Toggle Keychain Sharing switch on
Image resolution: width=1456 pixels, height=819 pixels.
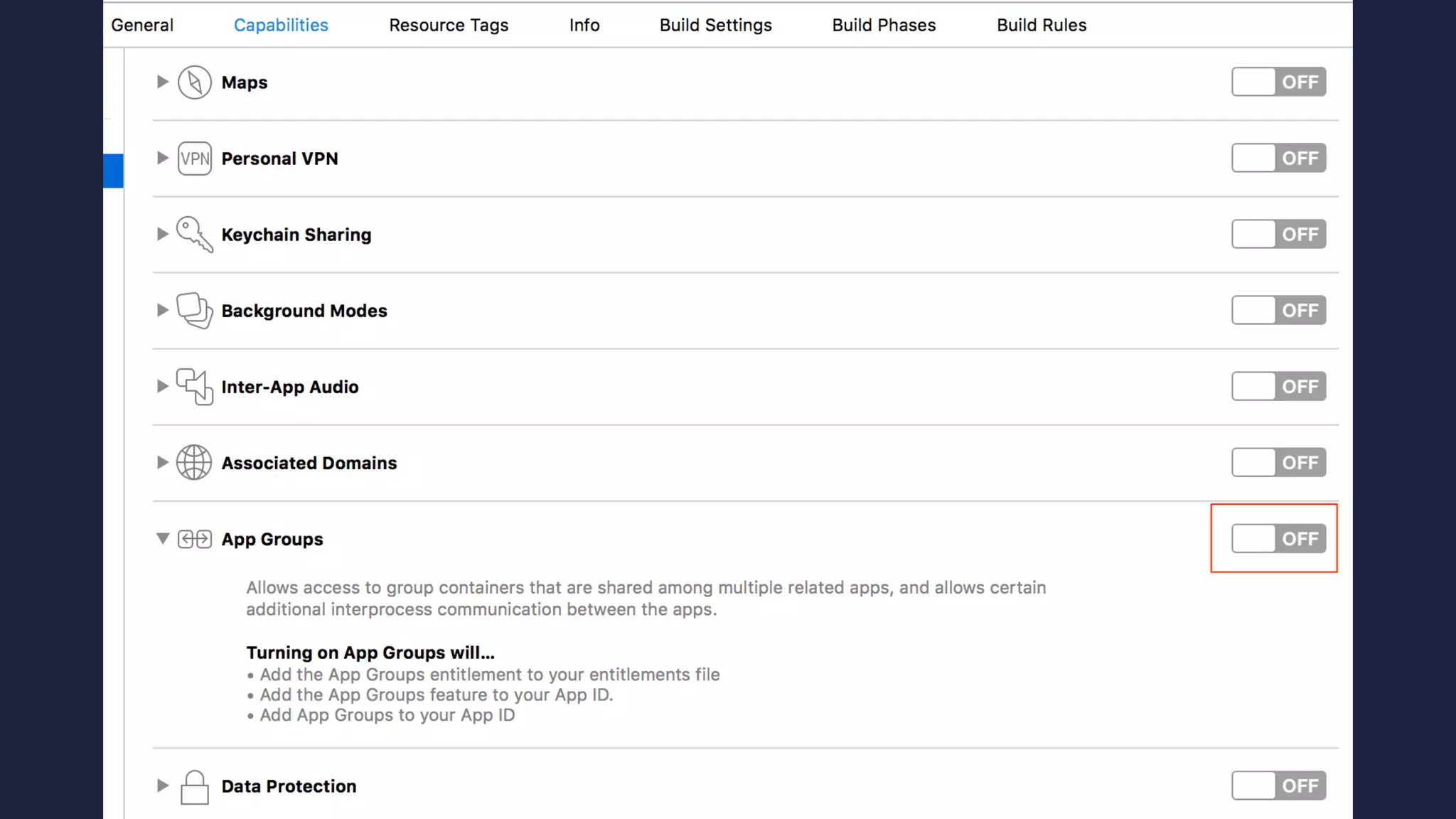(1278, 235)
